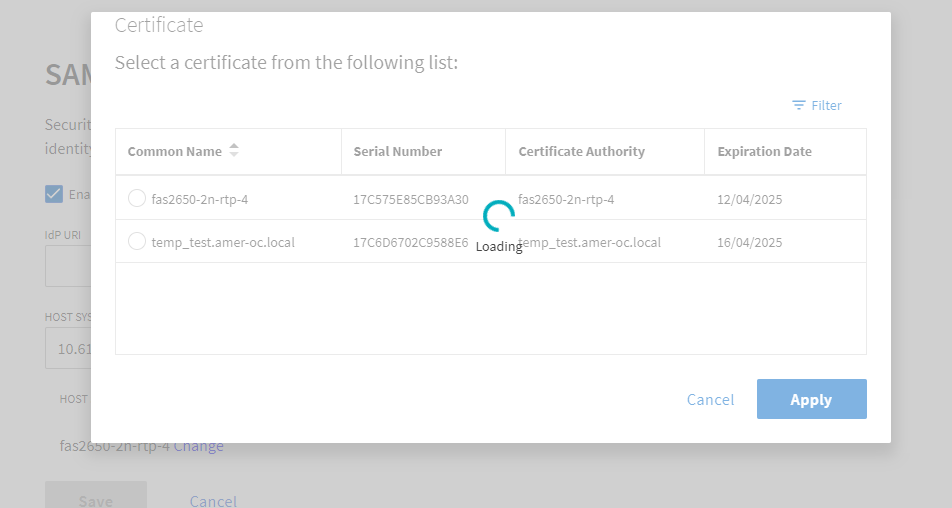Toggle the Enable checkbox behind the dialog

tap(54, 194)
